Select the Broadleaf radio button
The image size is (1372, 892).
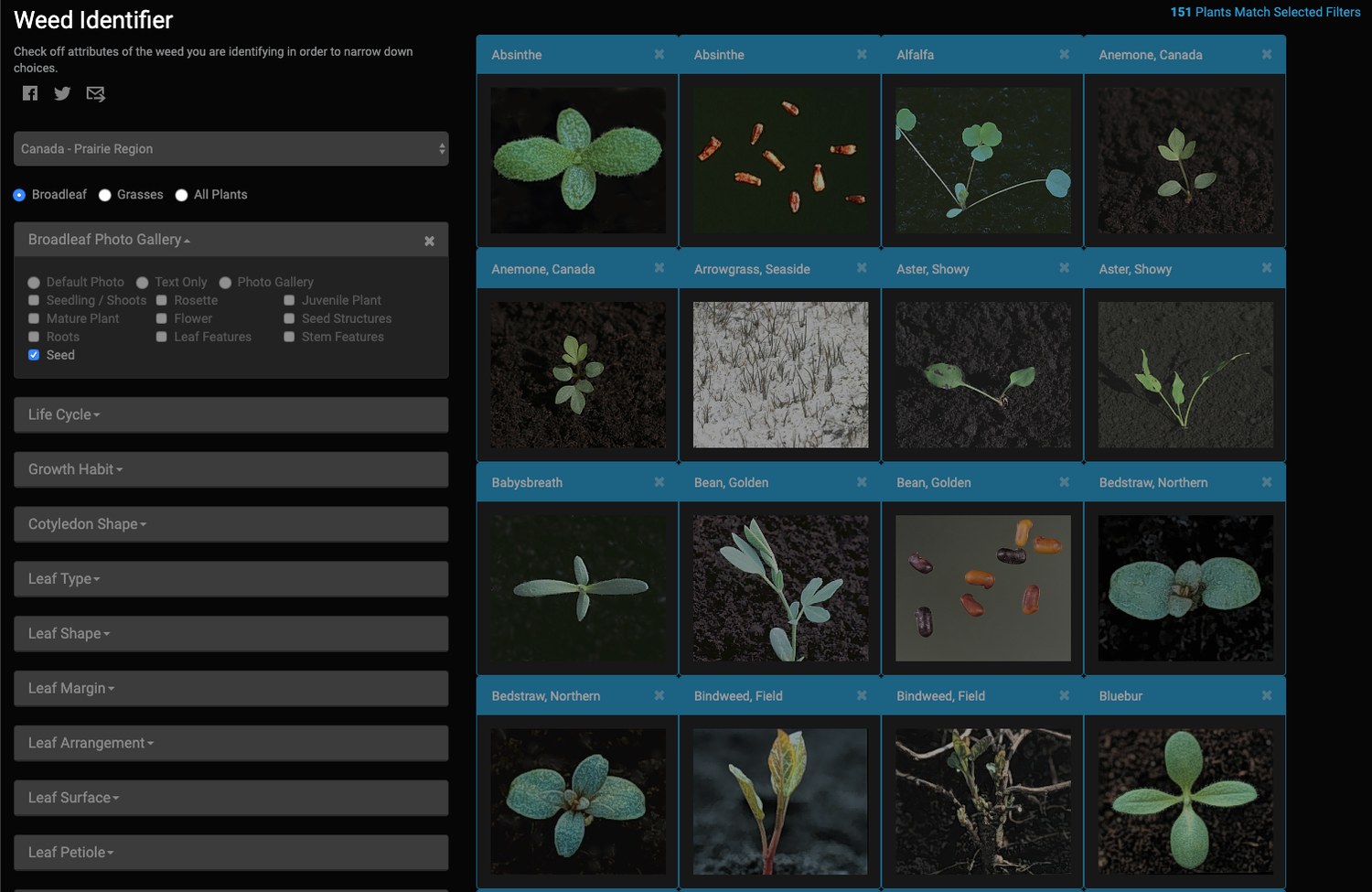[19, 195]
